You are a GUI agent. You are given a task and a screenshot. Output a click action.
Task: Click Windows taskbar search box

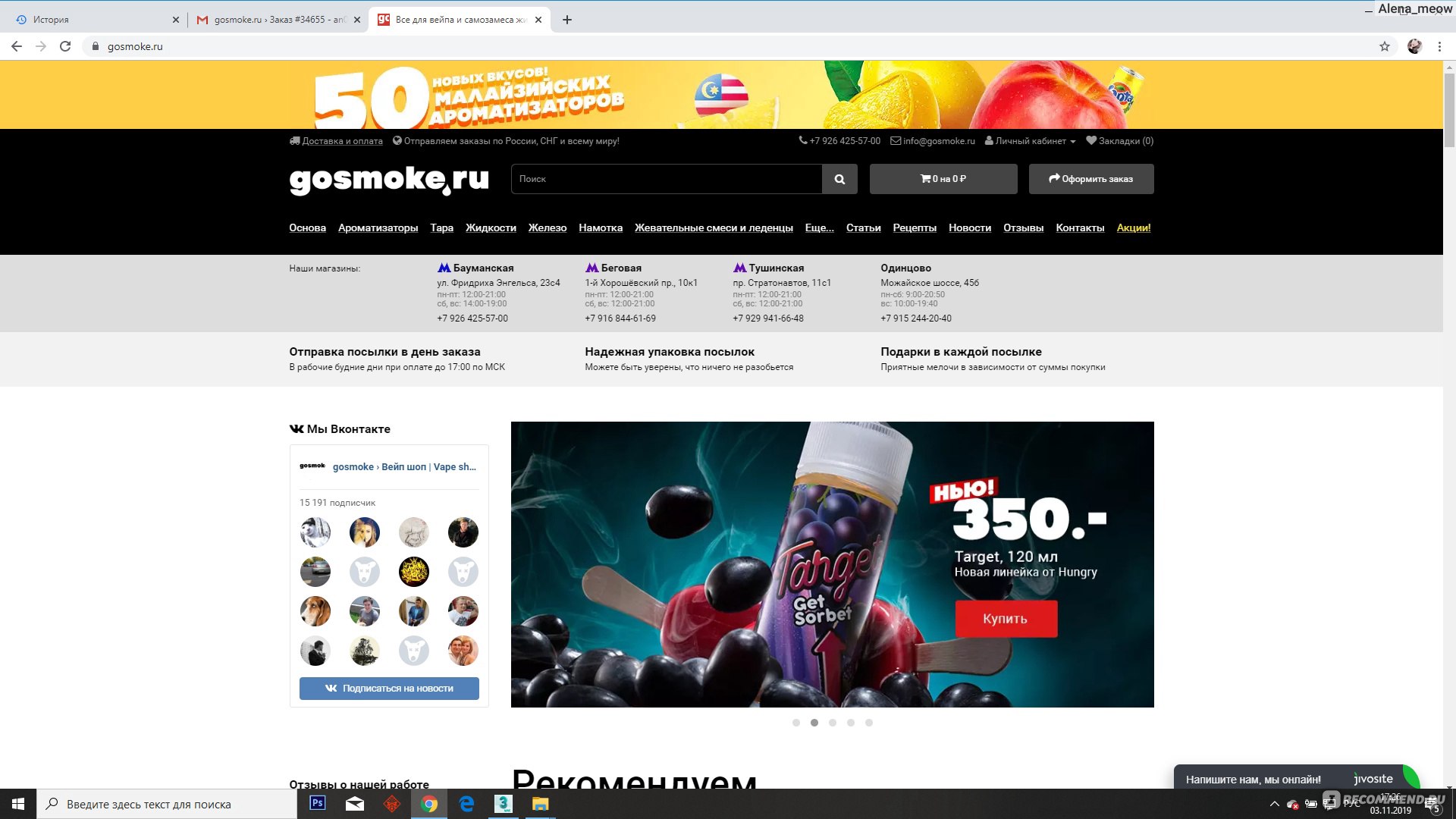[167, 804]
